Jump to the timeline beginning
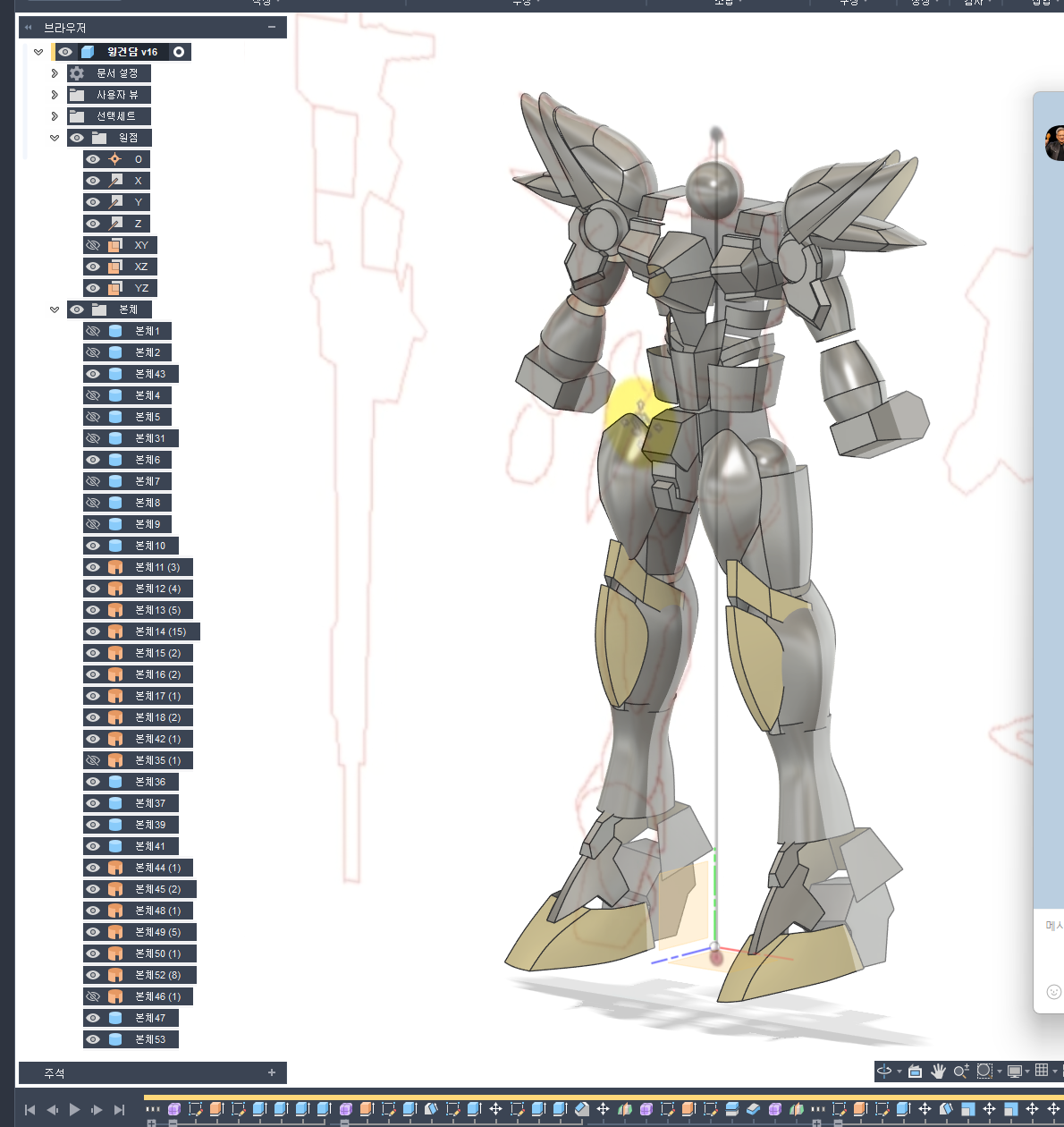1064x1127 pixels. pos(30,1109)
